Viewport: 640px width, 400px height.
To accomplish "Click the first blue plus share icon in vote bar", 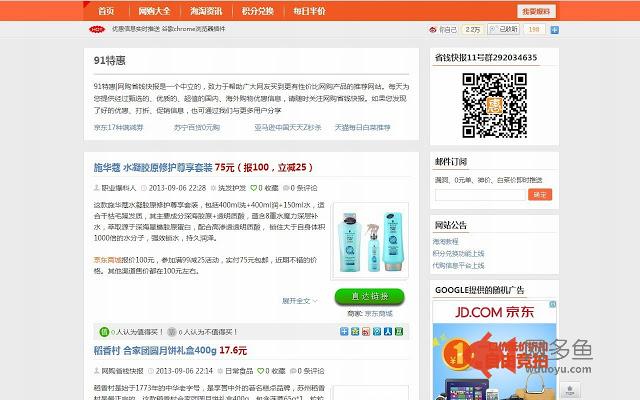I will (x=344, y=331).
